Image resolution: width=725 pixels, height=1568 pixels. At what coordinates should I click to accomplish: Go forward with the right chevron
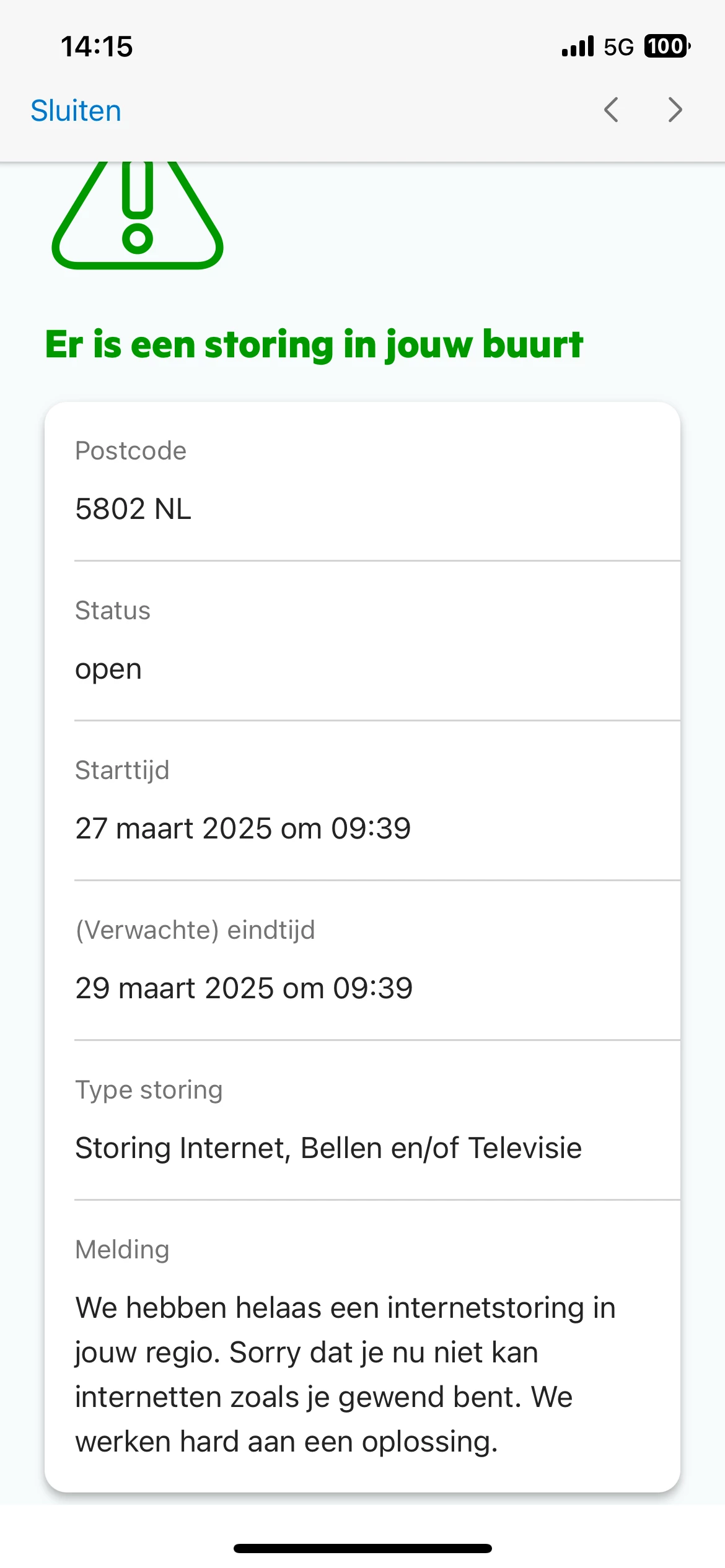point(675,110)
